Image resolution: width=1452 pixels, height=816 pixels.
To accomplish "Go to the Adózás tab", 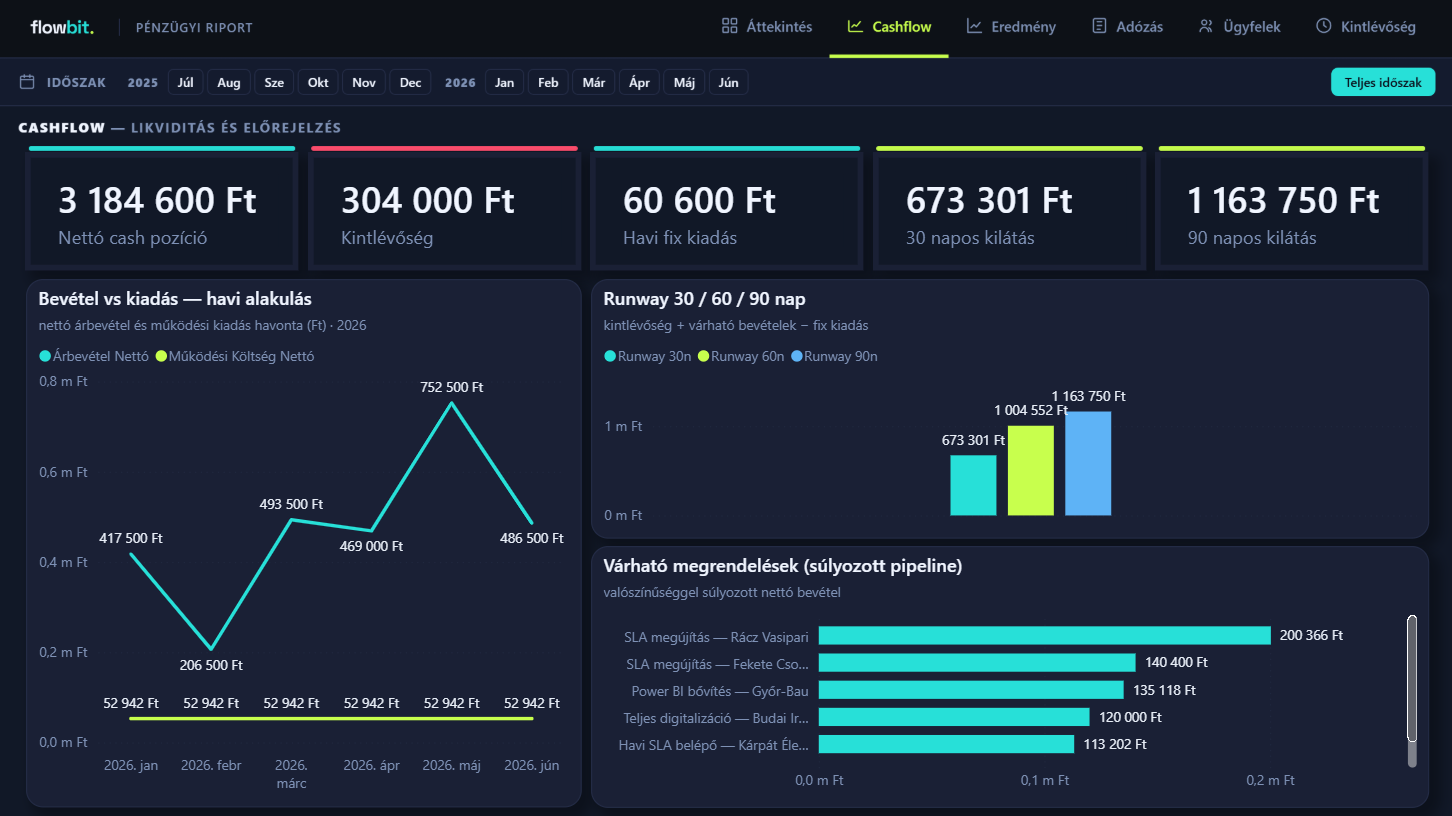I will [x=1127, y=27].
